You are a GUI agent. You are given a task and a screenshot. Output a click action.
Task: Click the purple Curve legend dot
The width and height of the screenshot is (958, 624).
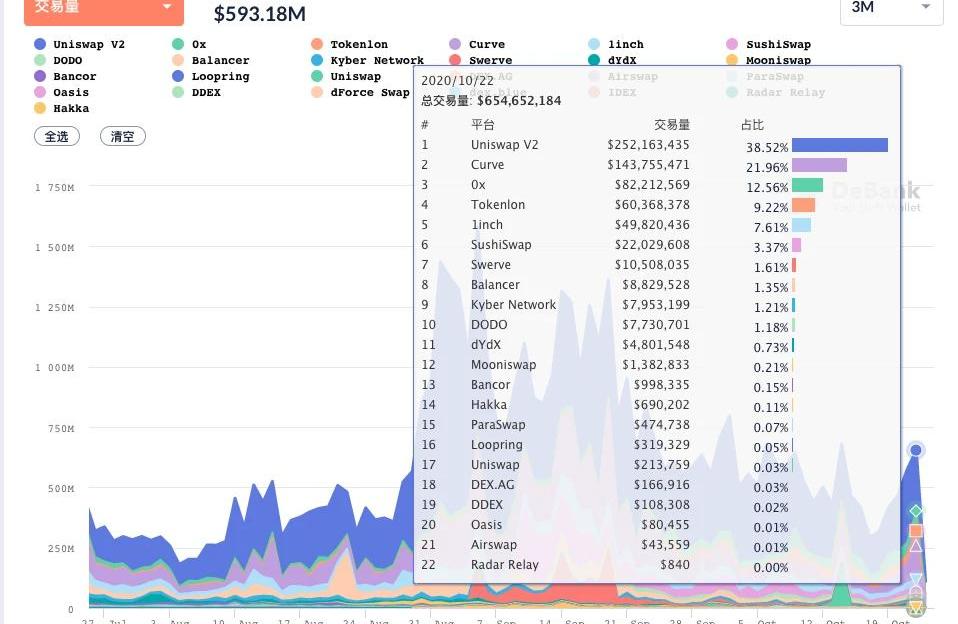455,44
